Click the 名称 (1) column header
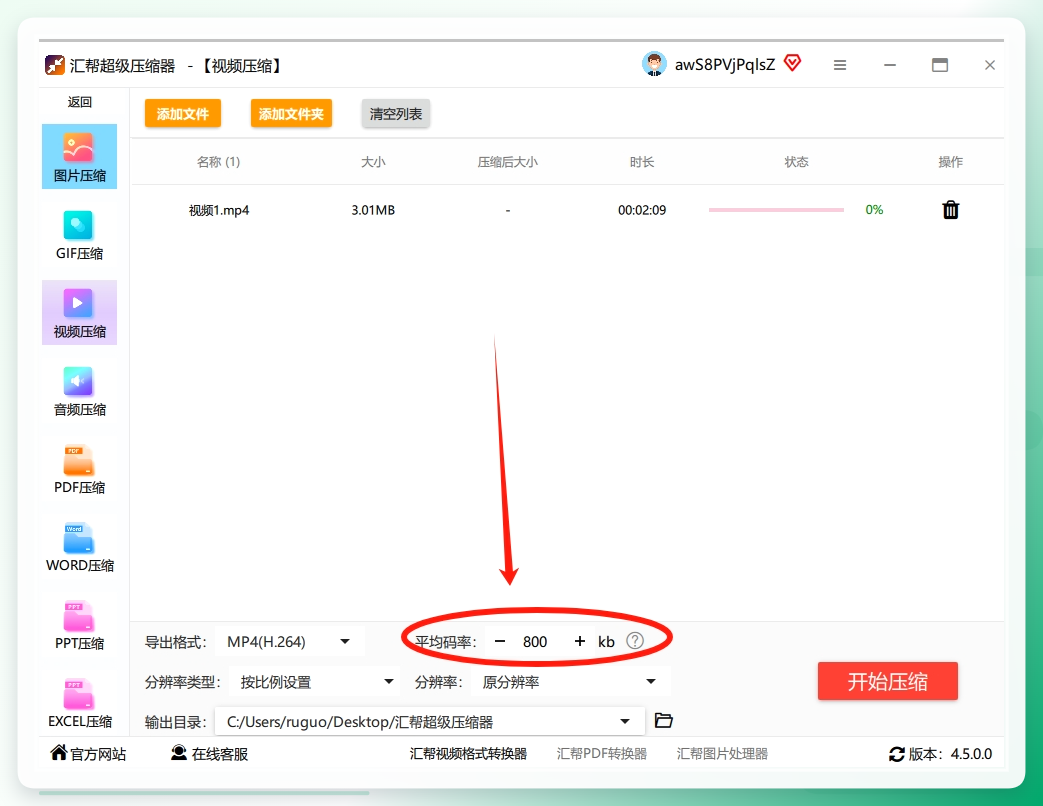This screenshot has width=1043, height=806. (x=218, y=162)
